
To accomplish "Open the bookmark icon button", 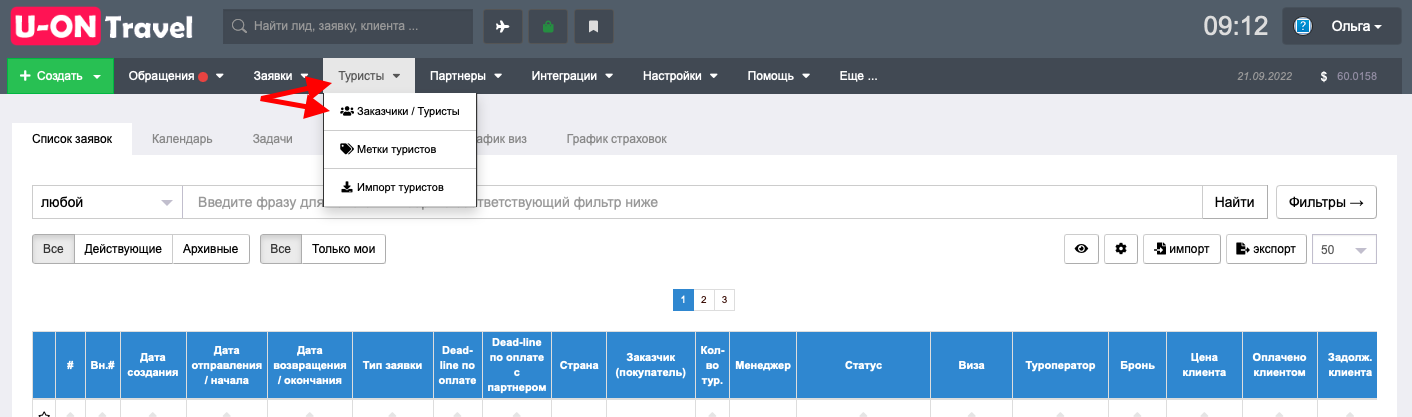I will (x=594, y=27).
